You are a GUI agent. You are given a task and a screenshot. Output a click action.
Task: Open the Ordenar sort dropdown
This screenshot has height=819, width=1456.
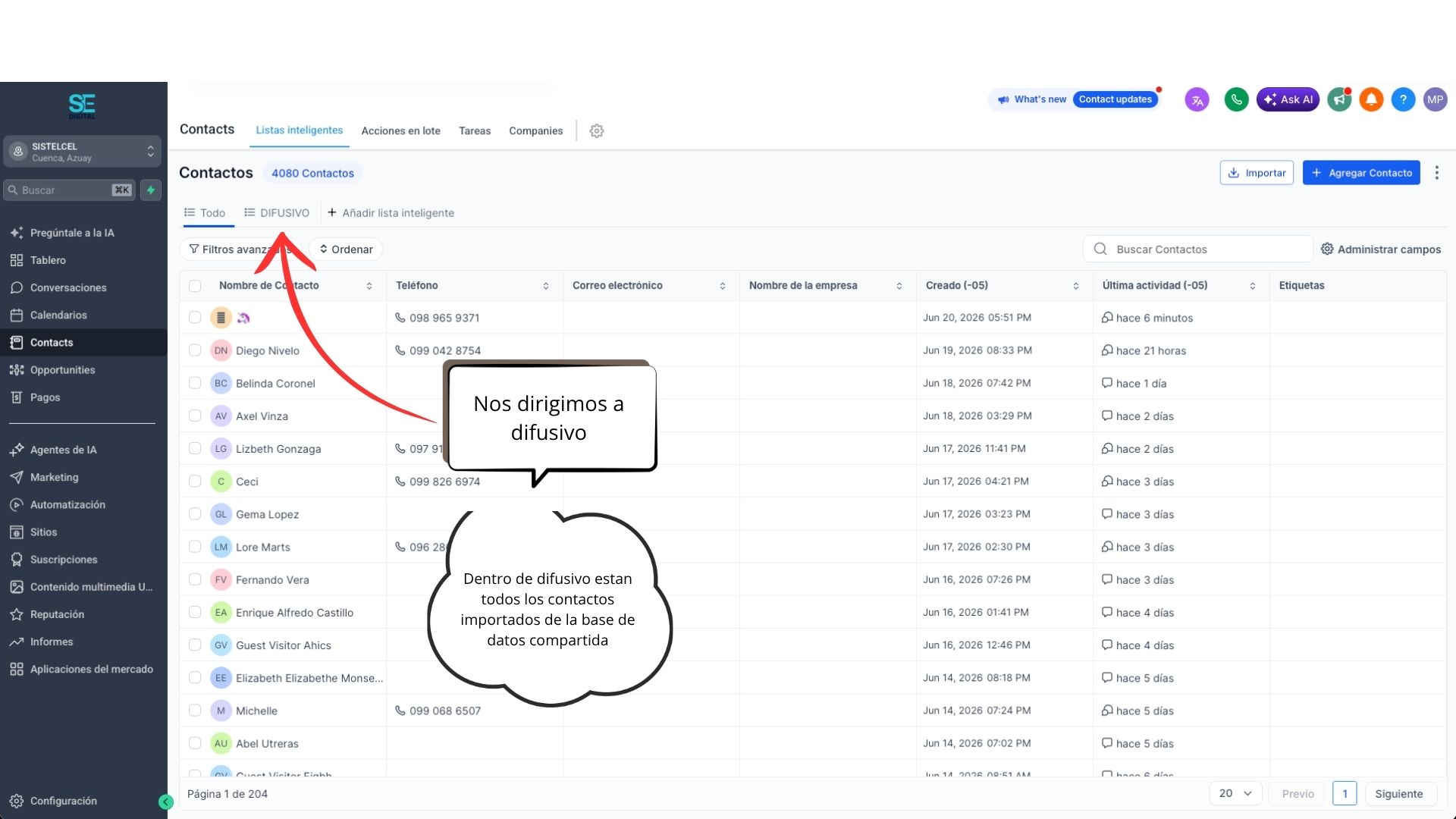point(346,249)
